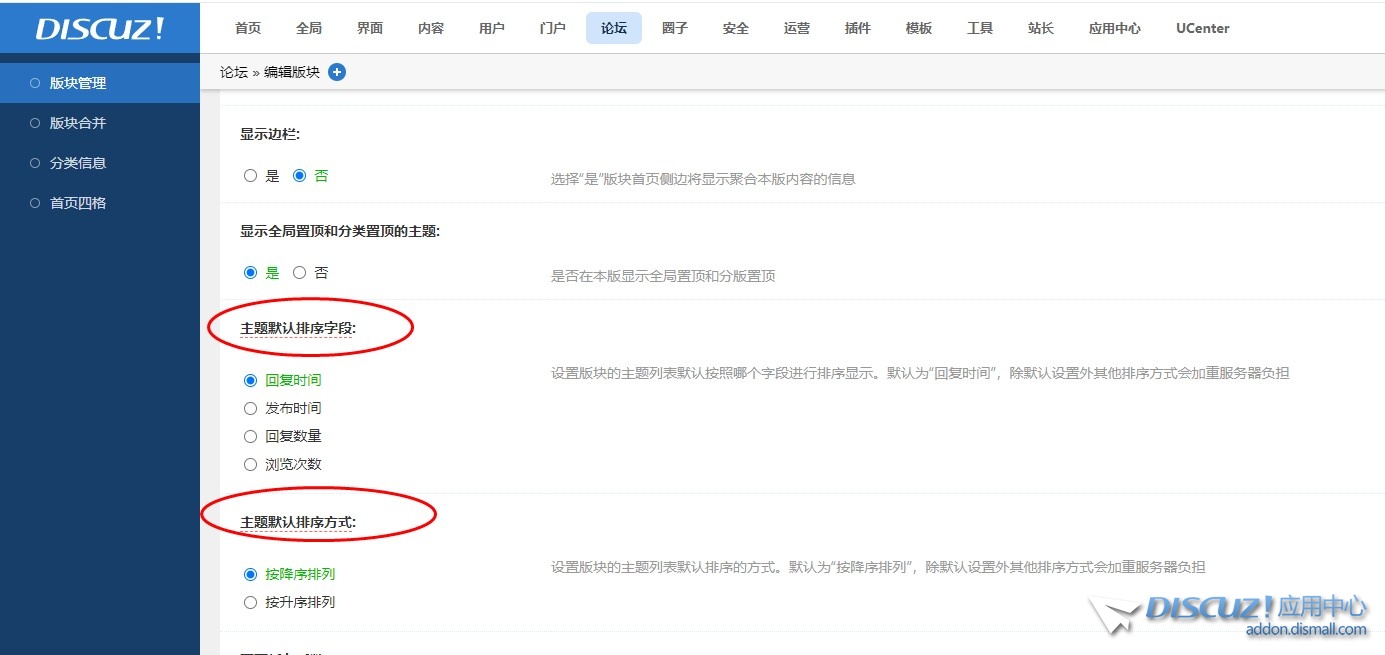
Task: Choose 发布时间 as default sort field
Action: click(x=250, y=409)
